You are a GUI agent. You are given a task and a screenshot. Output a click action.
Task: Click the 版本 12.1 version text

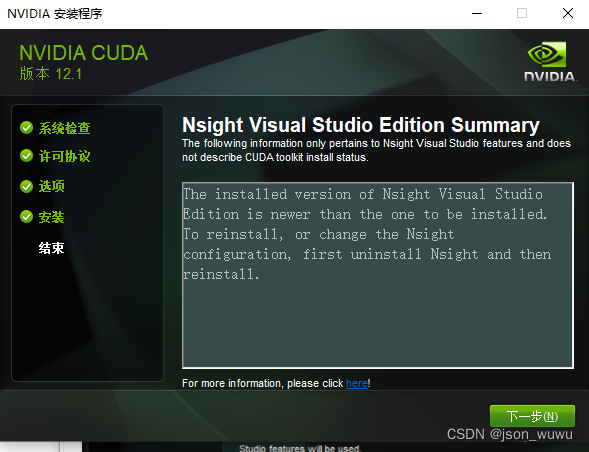pyautogui.click(x=50, y=74)
